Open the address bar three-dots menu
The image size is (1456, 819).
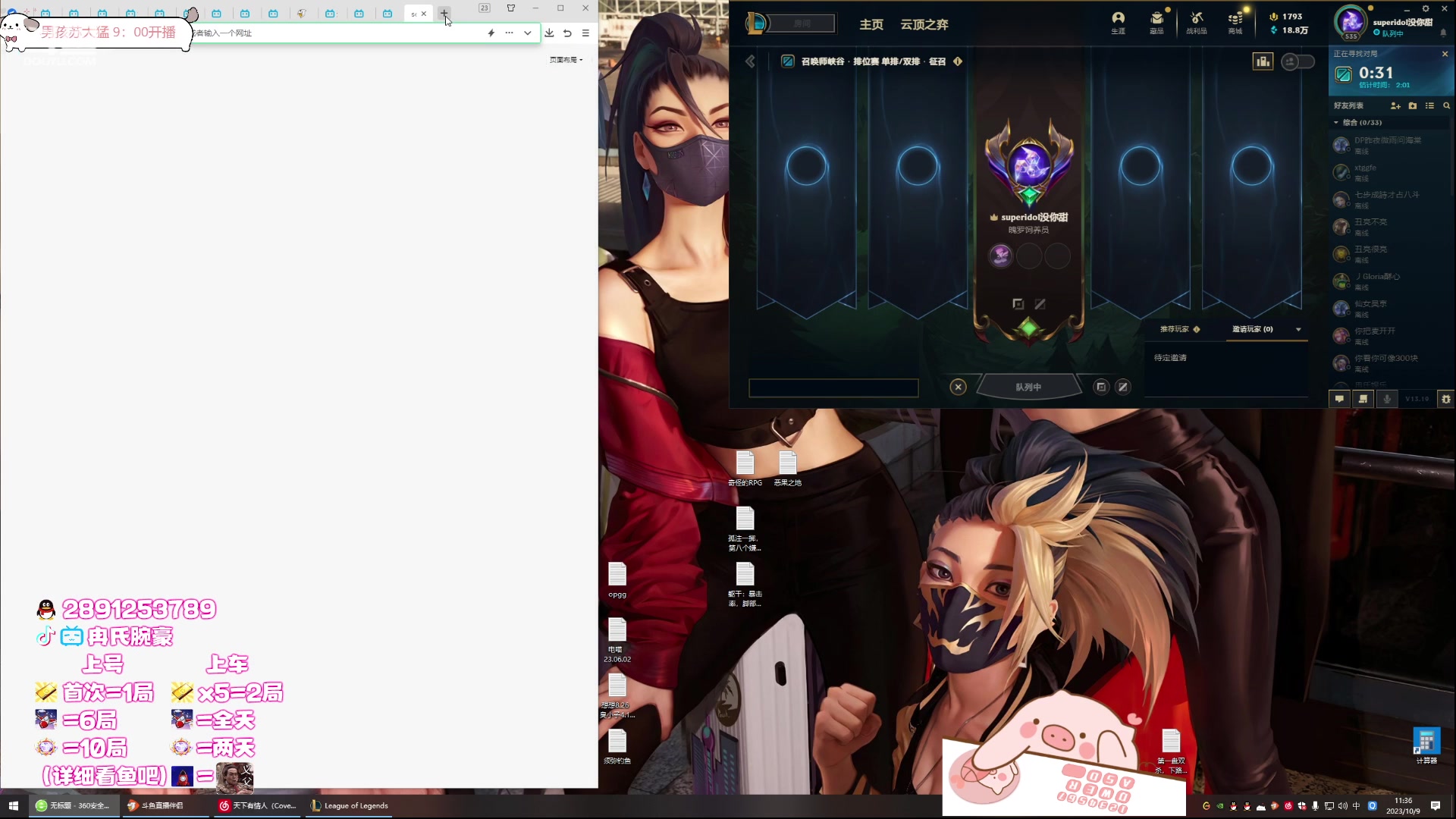pos(509,33)
